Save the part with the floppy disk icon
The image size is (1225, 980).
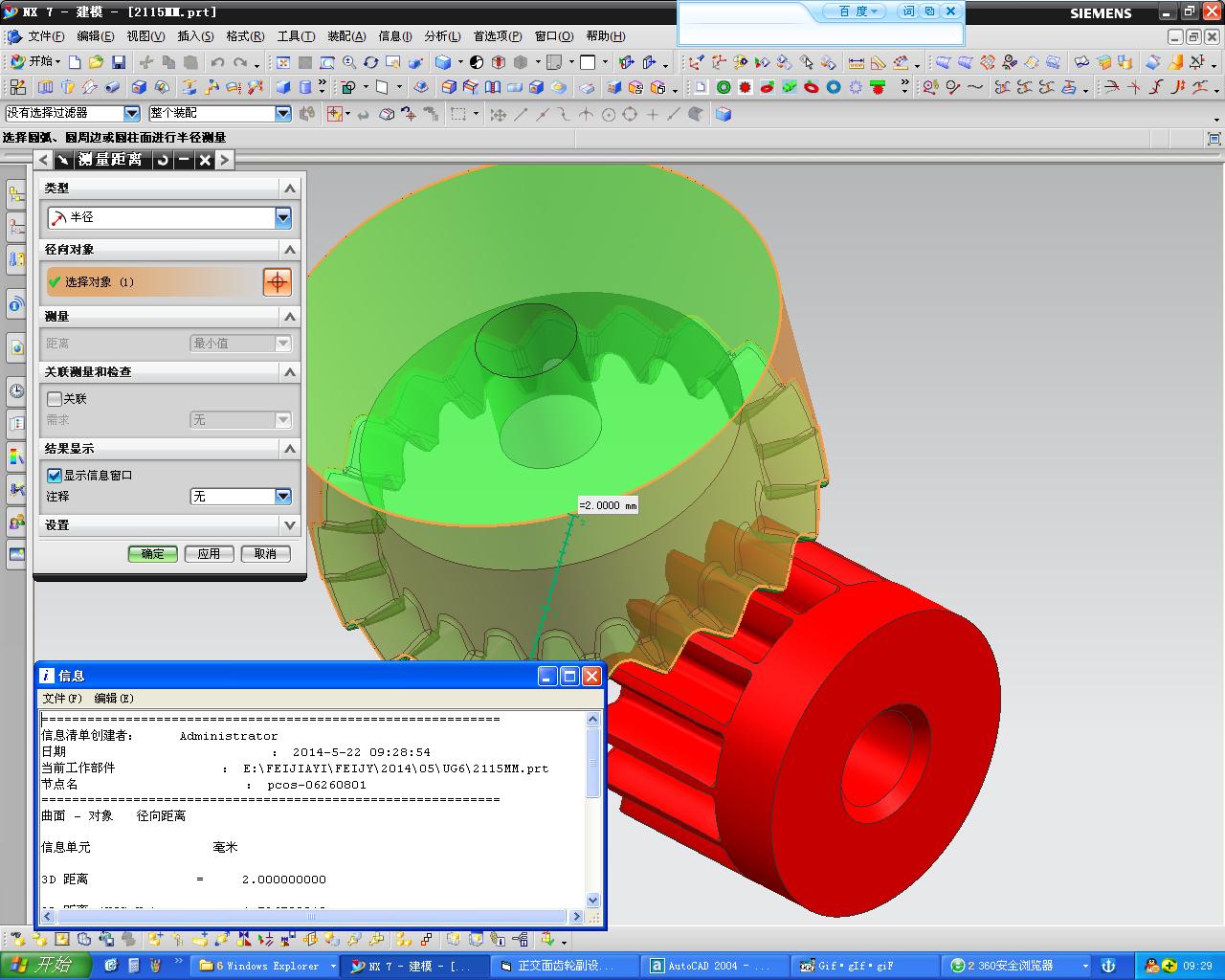pos(119,62)
